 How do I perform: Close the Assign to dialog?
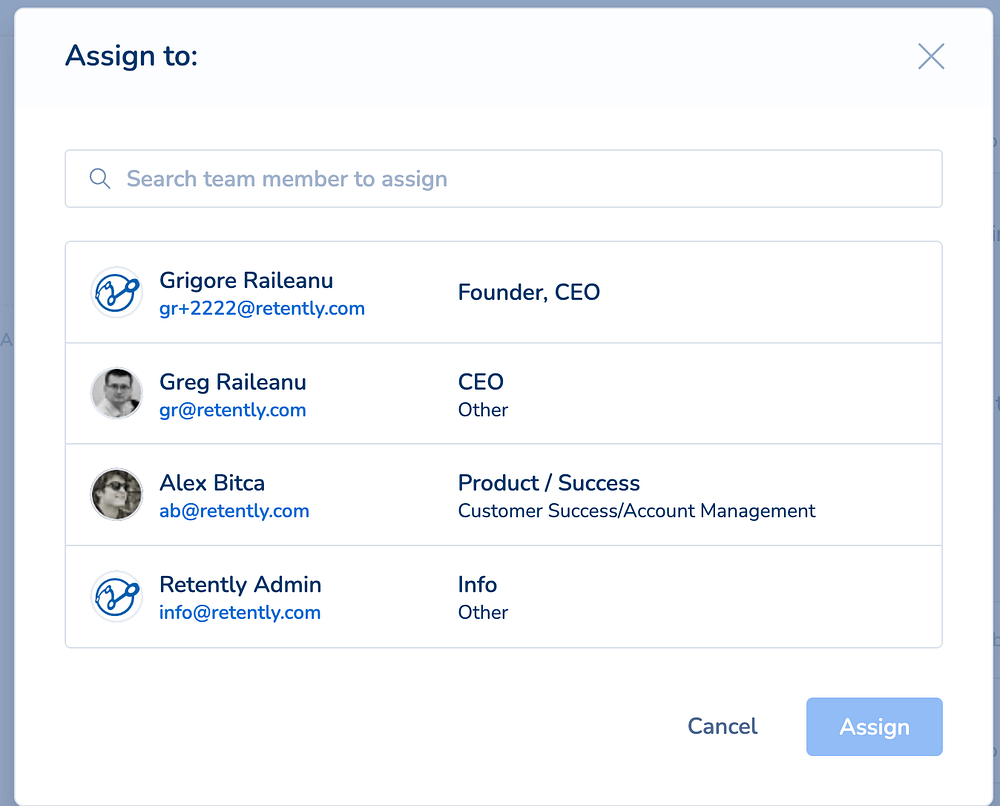931,56
